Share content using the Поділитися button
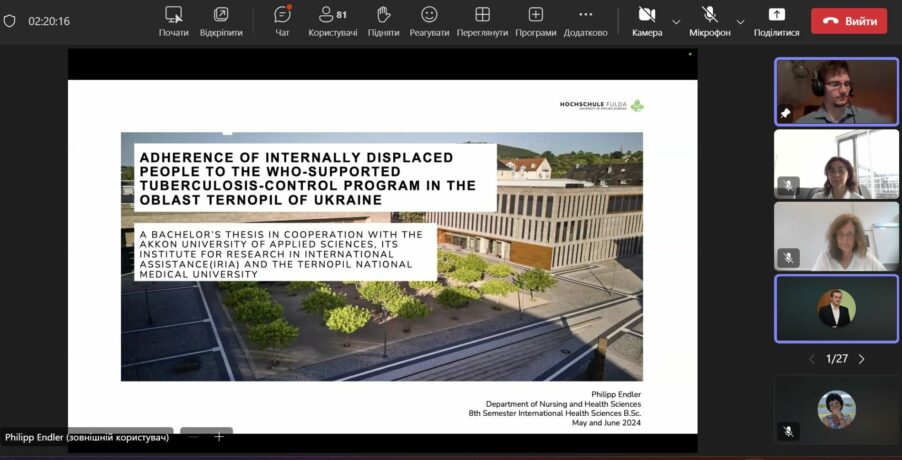 click(x=776, y=20)
